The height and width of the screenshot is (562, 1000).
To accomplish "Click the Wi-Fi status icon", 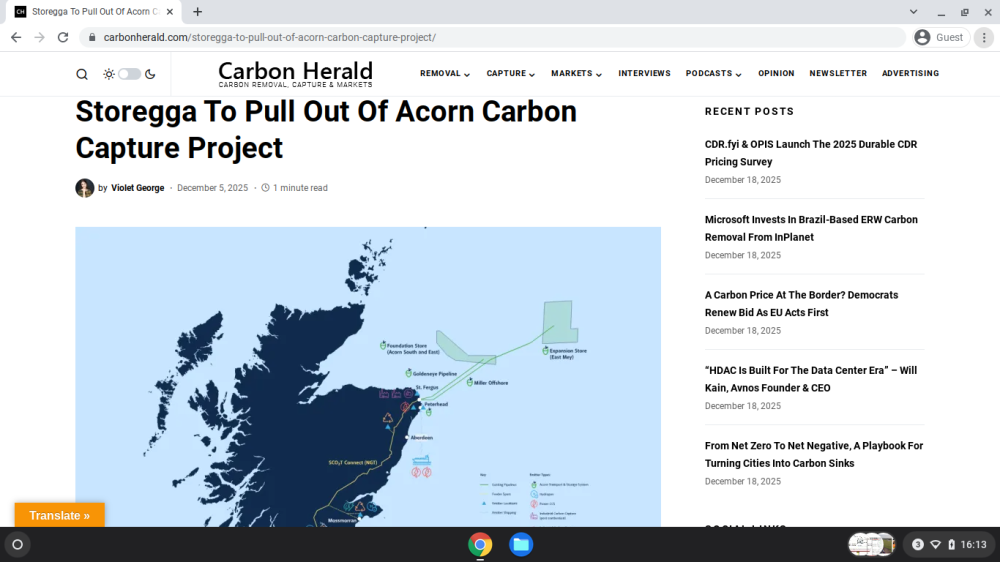I will pos(936,545).
